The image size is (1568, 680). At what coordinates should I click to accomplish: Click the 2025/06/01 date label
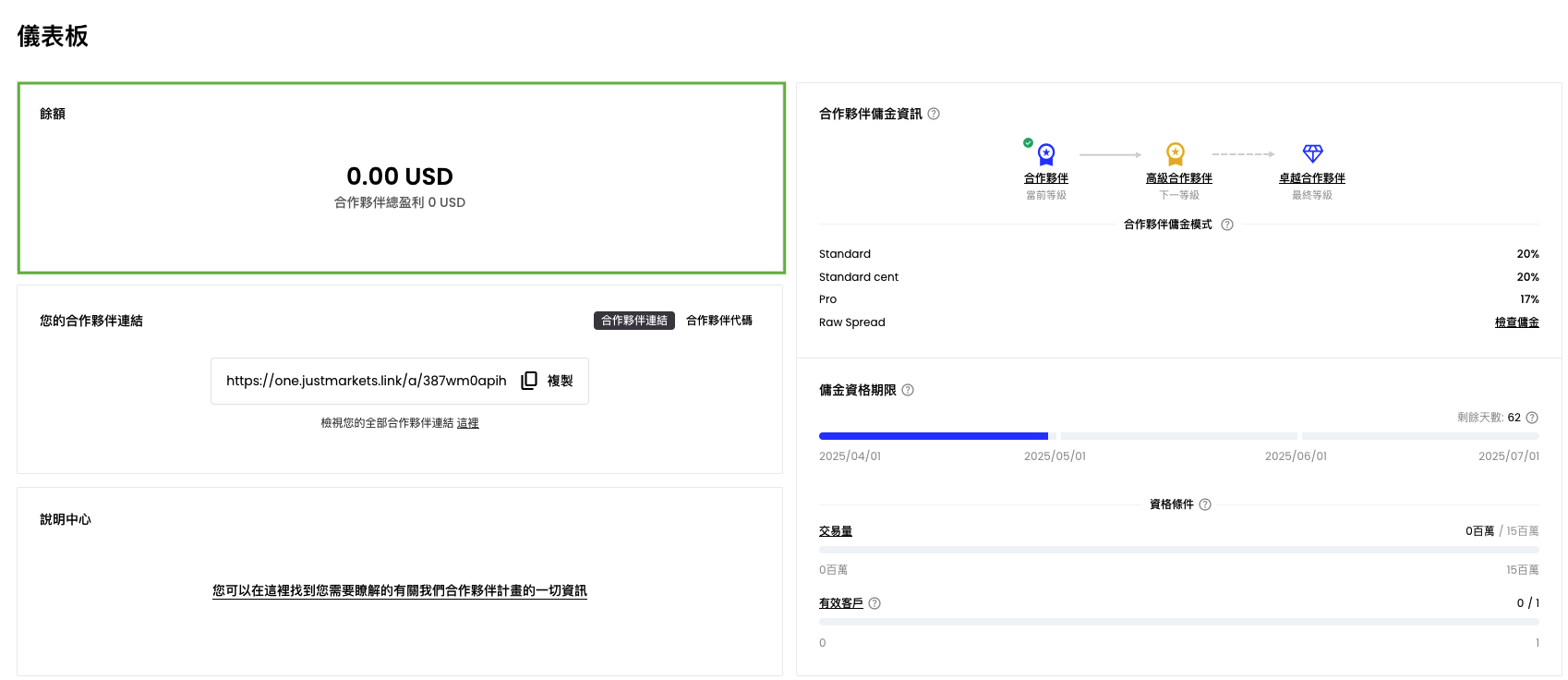[x=1296, y=456]
